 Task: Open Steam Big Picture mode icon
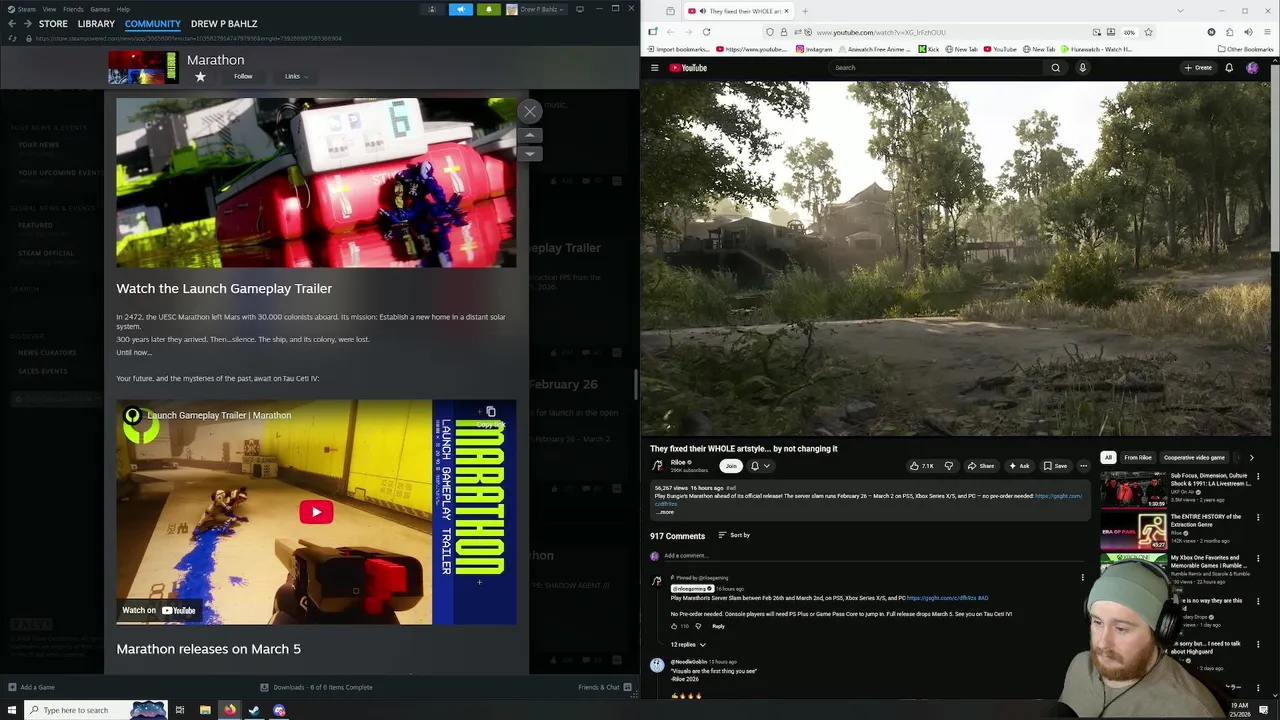coord(580,9)
